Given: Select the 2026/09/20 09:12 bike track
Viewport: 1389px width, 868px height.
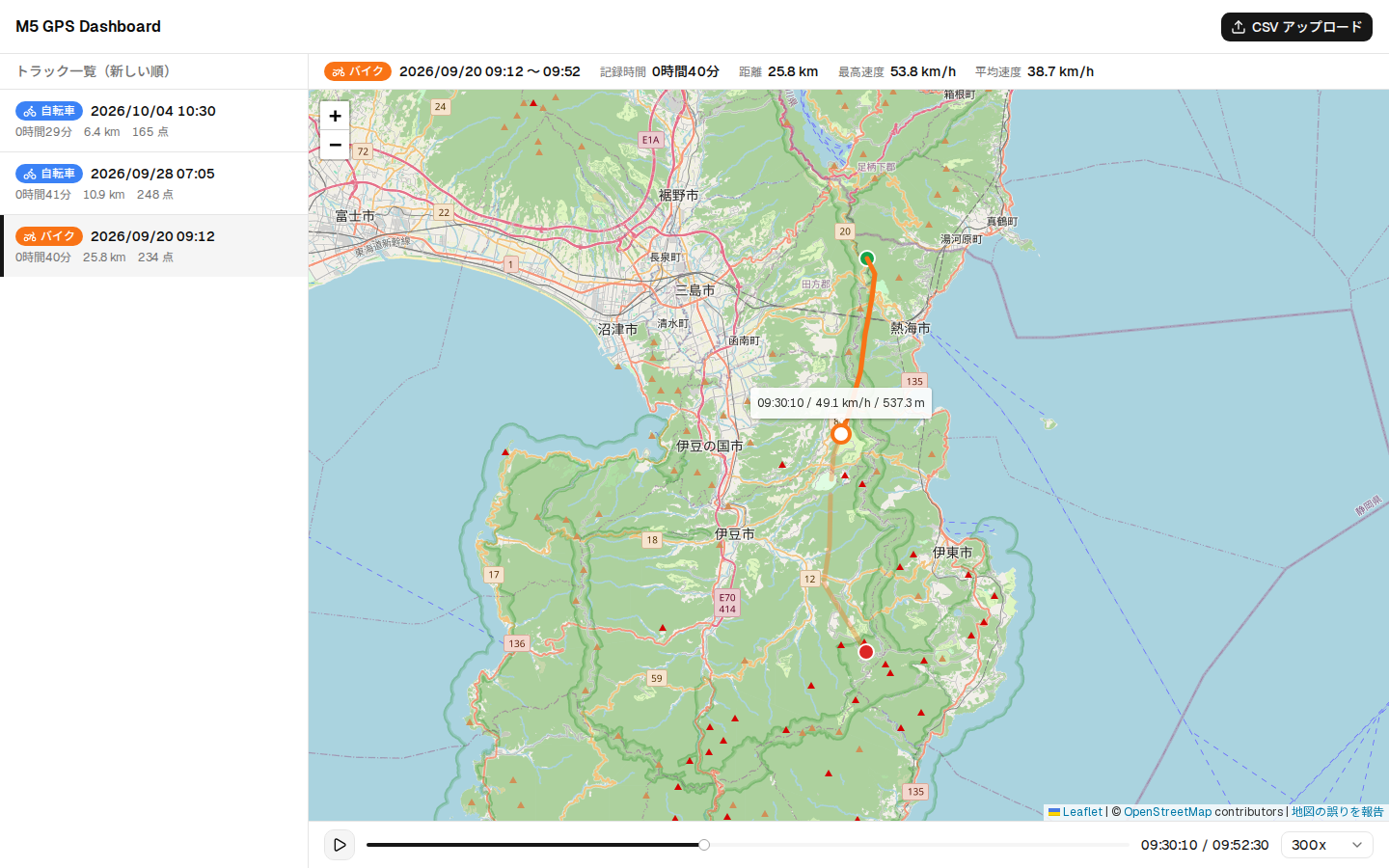Looking at the screenshot, I should (154, 246).
